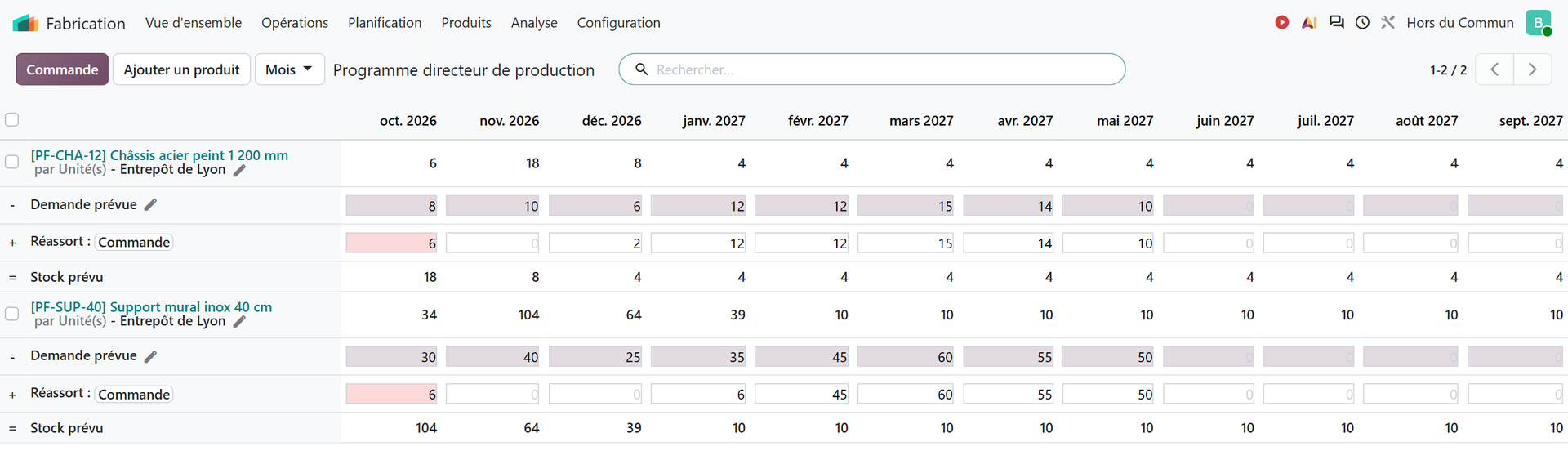Open the Produits menu
1568x451 pixels.
click(466, 23)
